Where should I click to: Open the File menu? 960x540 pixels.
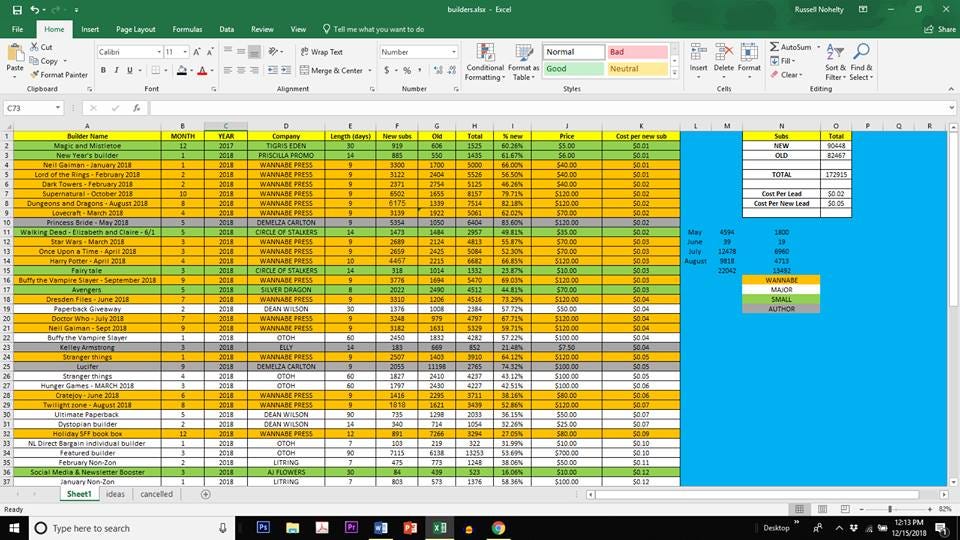(x=17, y=29)
